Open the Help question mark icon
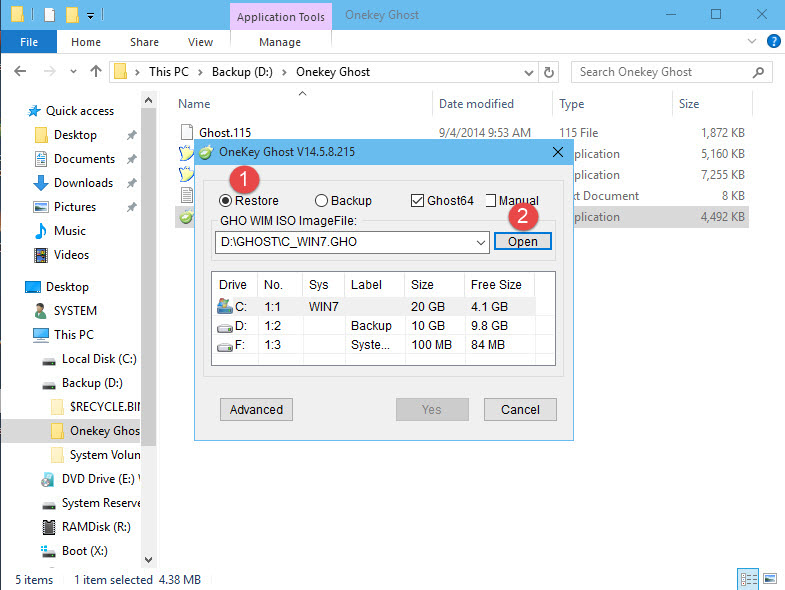785x590 pixels. coord(773,41)
